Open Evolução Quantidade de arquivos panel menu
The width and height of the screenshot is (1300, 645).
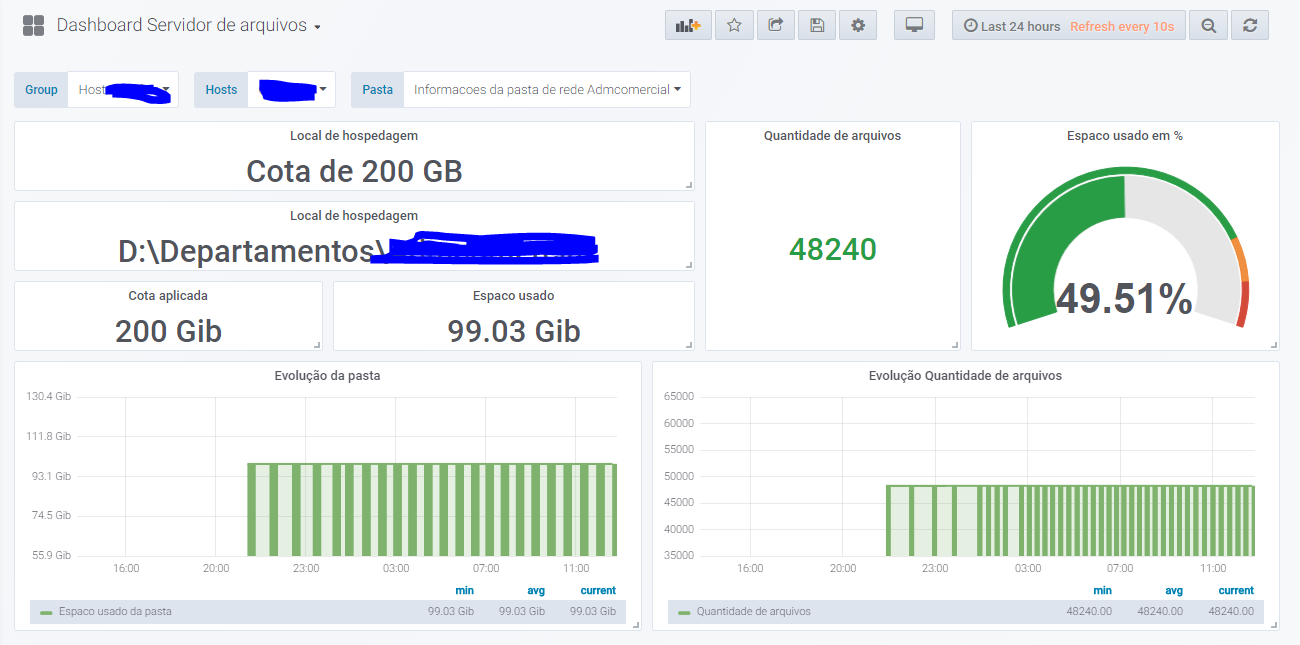click(x=965, y=376)
